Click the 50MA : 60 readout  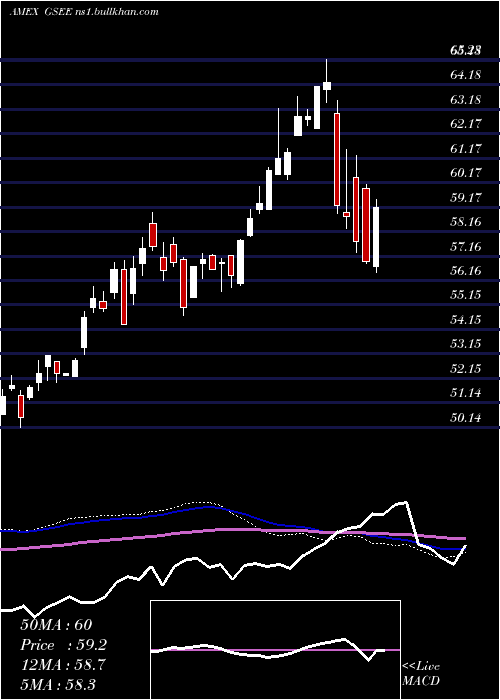pyautogui.click(x=56, y=625)
